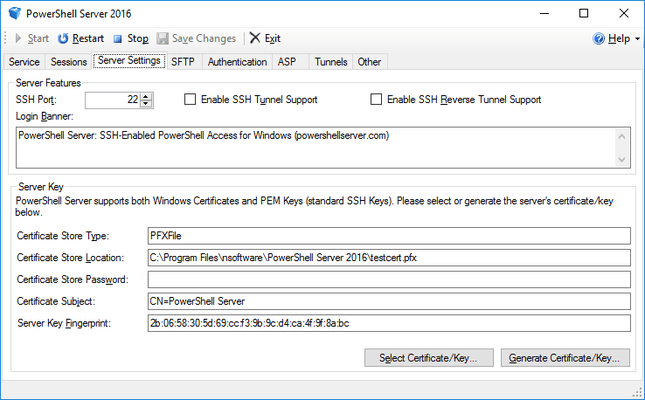645x400 pixels.
Task: Close the PowerShell Server 2016 window
Action: click(624, 14)
